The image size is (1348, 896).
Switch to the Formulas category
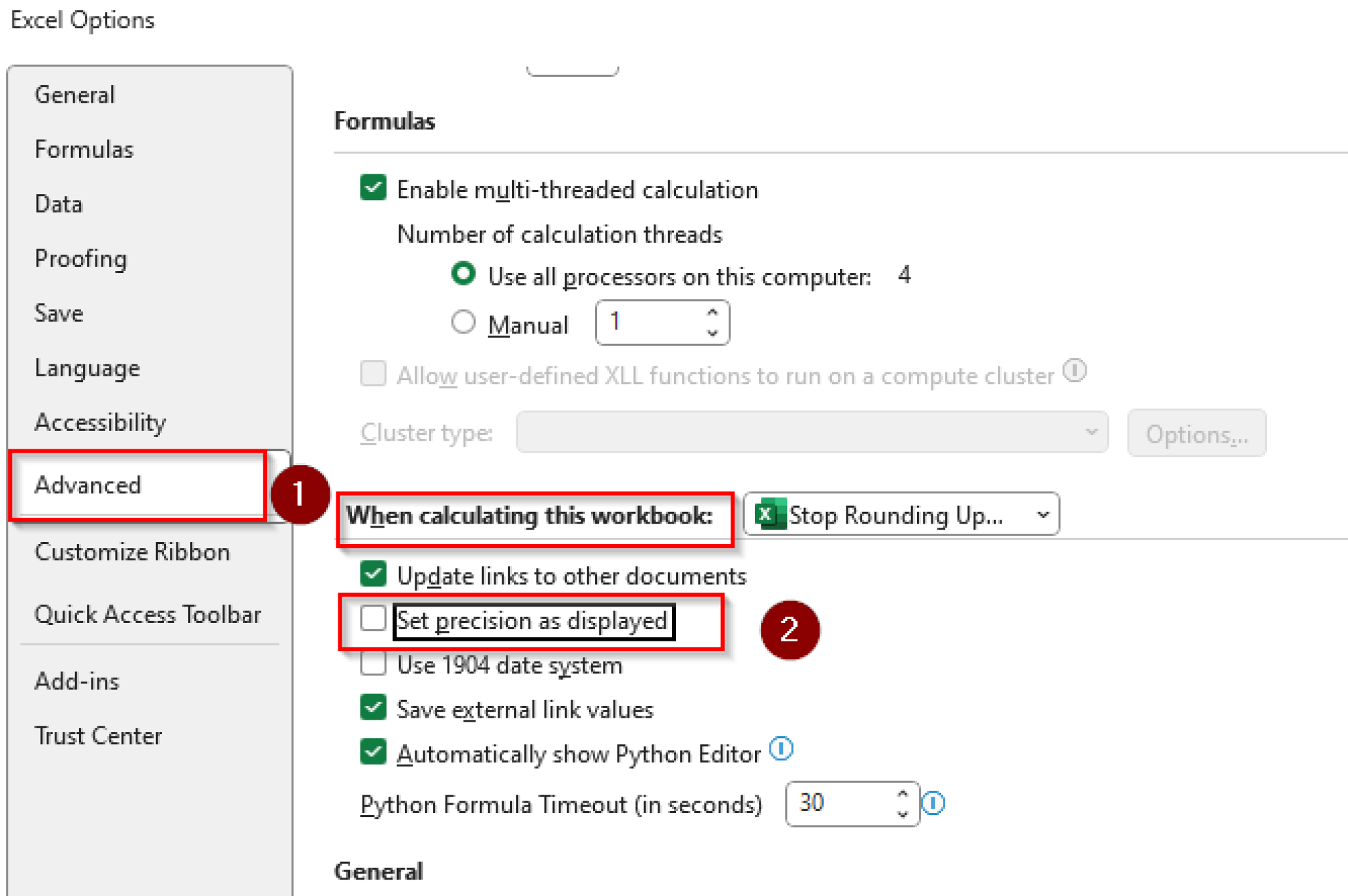[x=84, y=149]
